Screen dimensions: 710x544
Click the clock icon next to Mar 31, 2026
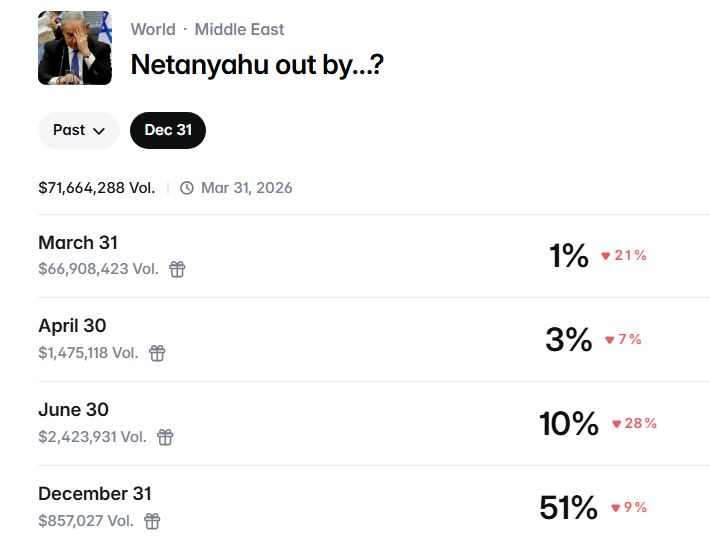(x=187, y=188)
